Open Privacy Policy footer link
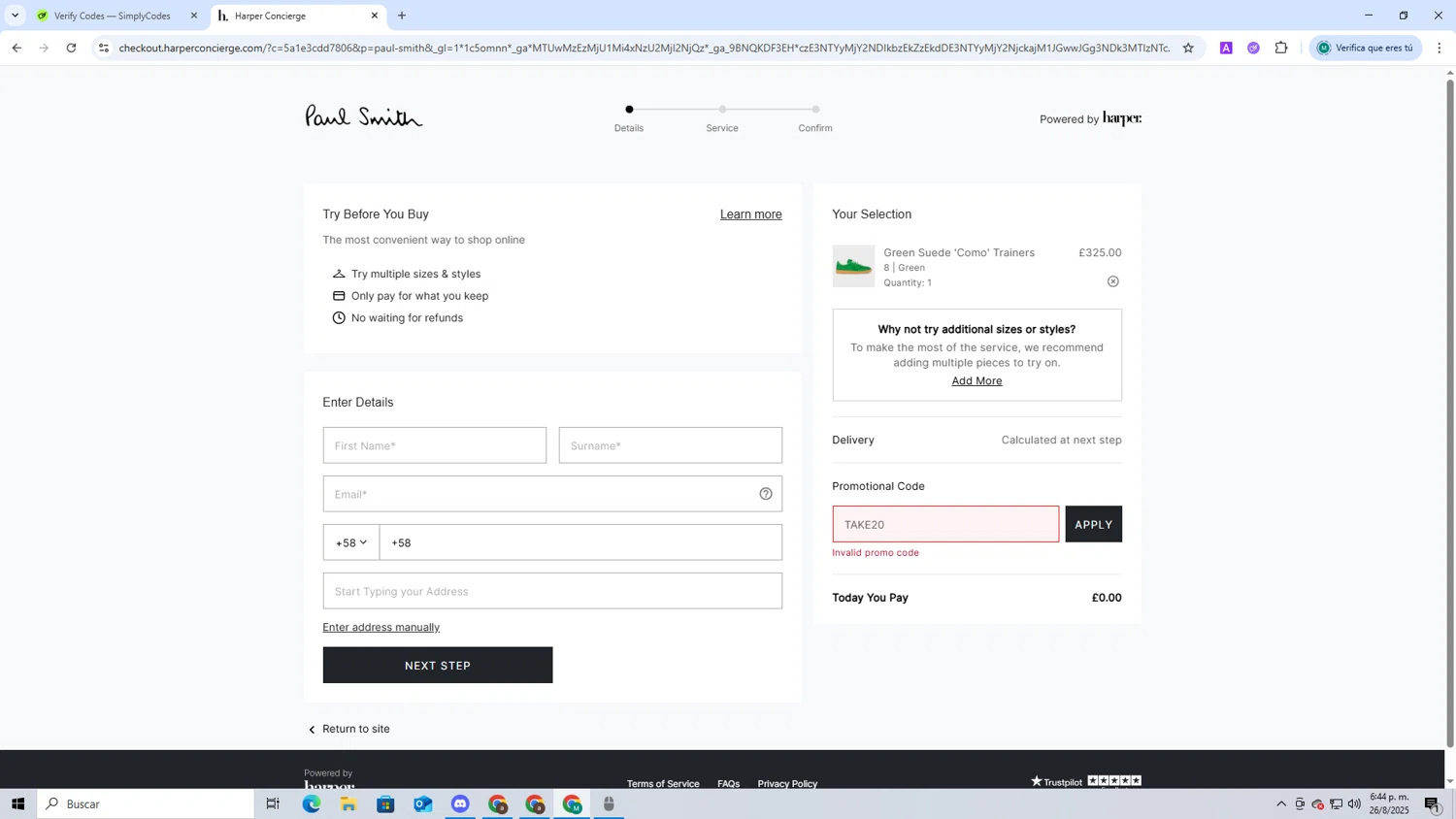This screenshot has width=1456, height=819. tap(787, 783)
